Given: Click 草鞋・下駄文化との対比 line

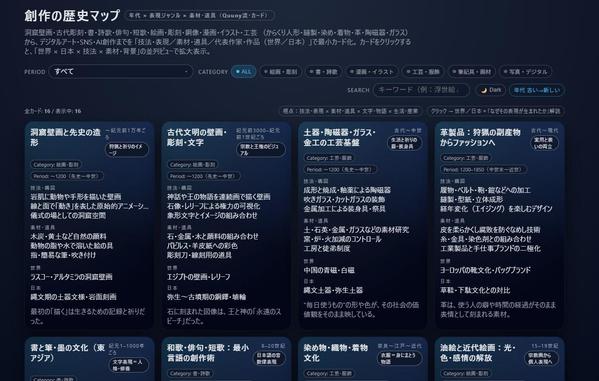Looking at the screenshot, I should (x=475, y=290).
